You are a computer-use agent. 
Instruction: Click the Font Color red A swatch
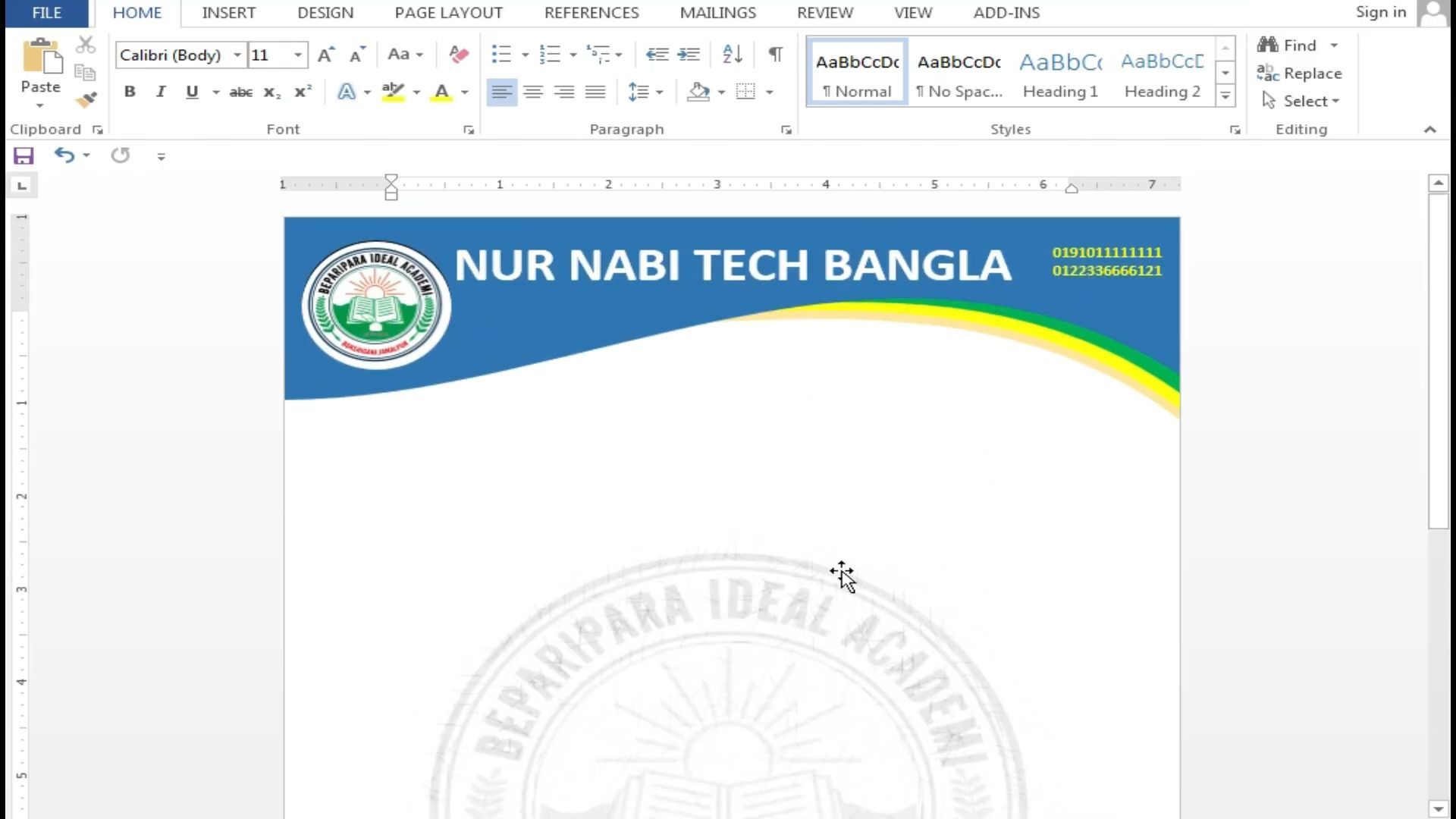[441, 92]
